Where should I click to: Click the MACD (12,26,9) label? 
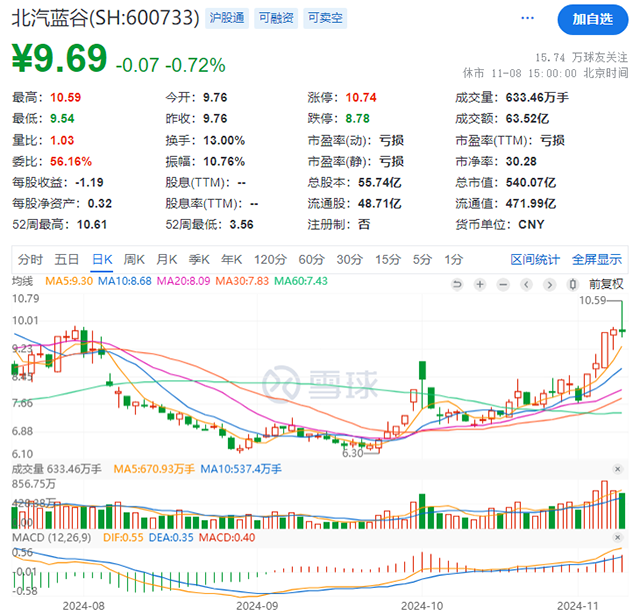click(51, 537)
